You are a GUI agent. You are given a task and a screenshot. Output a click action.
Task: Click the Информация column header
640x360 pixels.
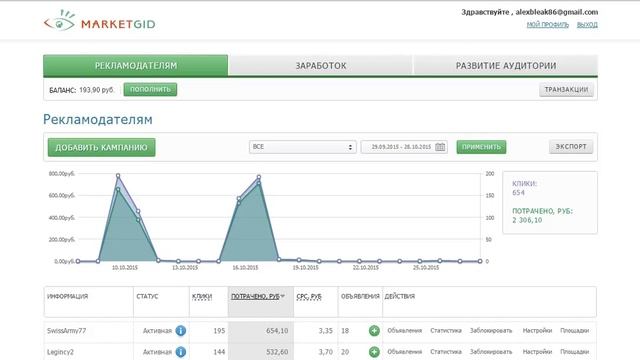click(x=67, y=296)
